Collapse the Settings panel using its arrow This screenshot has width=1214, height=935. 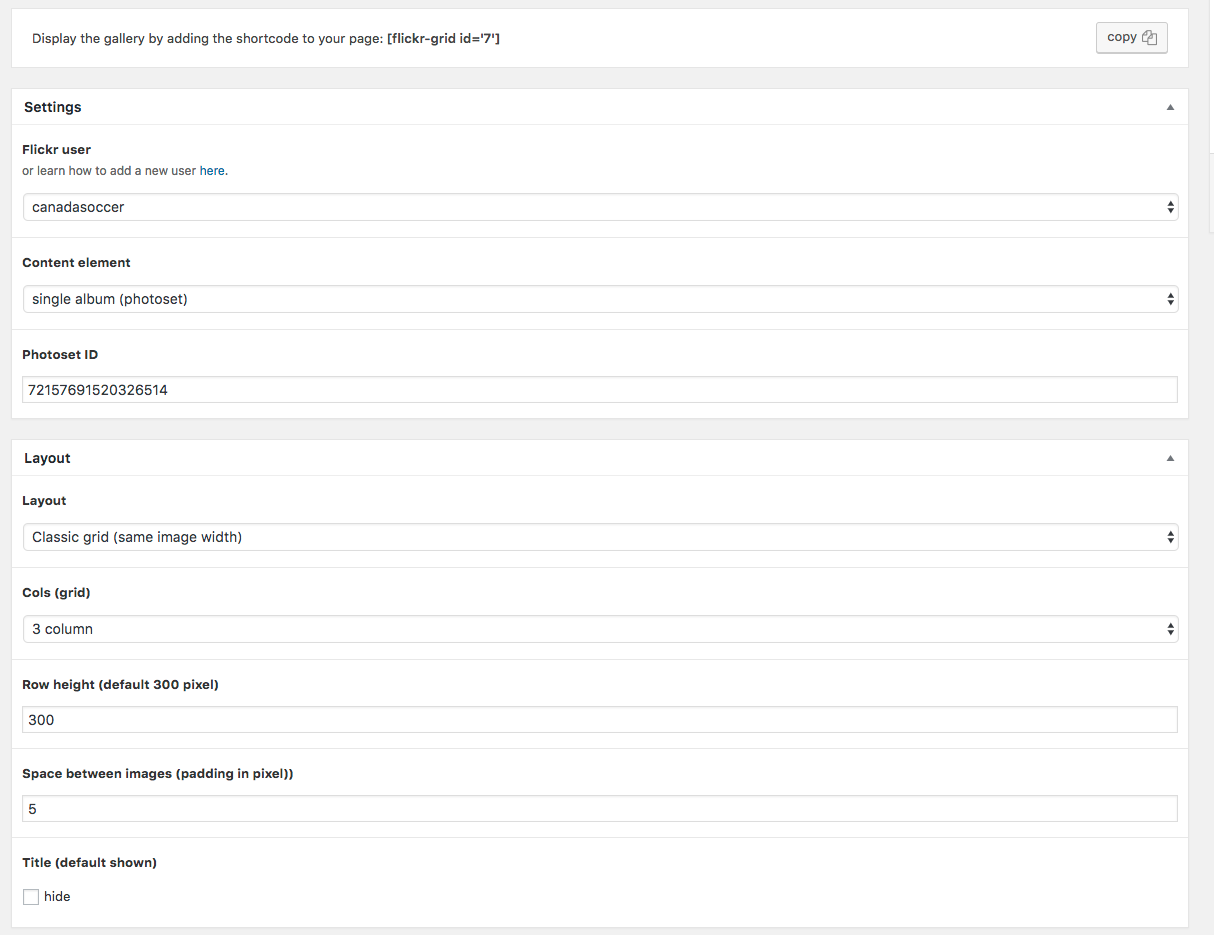[1170, 107]
